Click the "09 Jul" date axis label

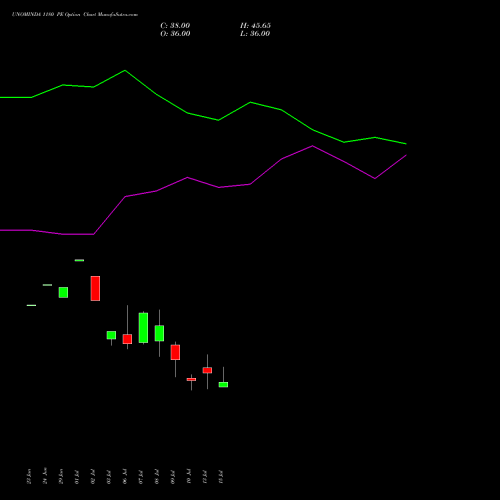tap(173, 477)
